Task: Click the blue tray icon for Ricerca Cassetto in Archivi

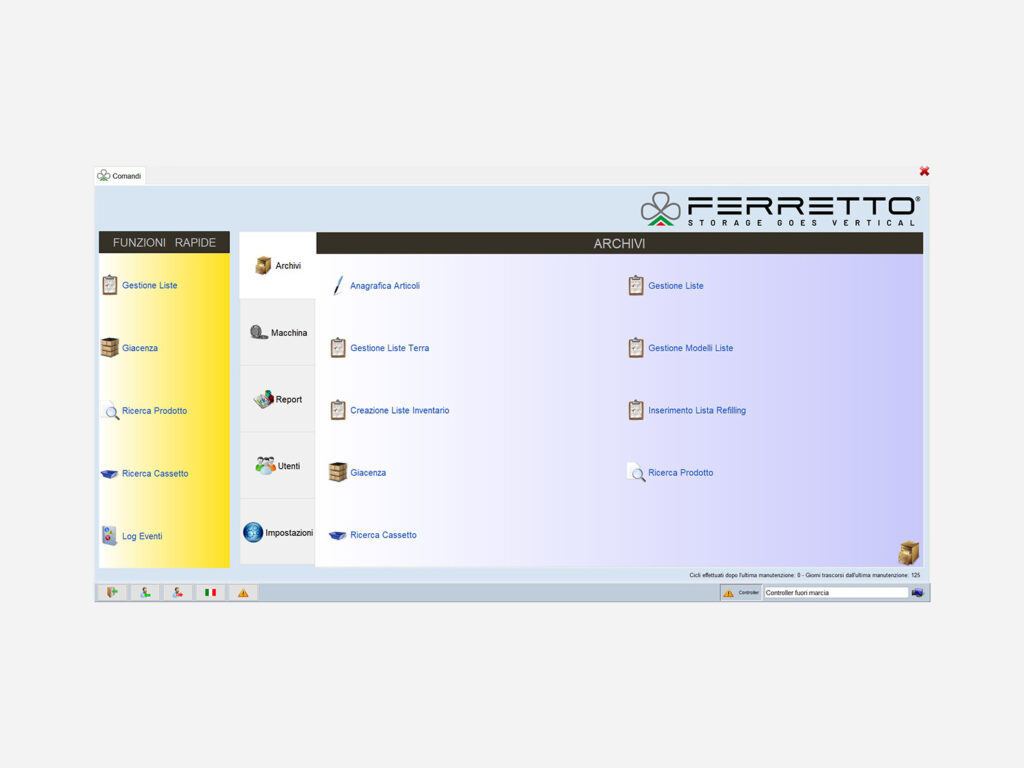Action: tap(337, 536)
